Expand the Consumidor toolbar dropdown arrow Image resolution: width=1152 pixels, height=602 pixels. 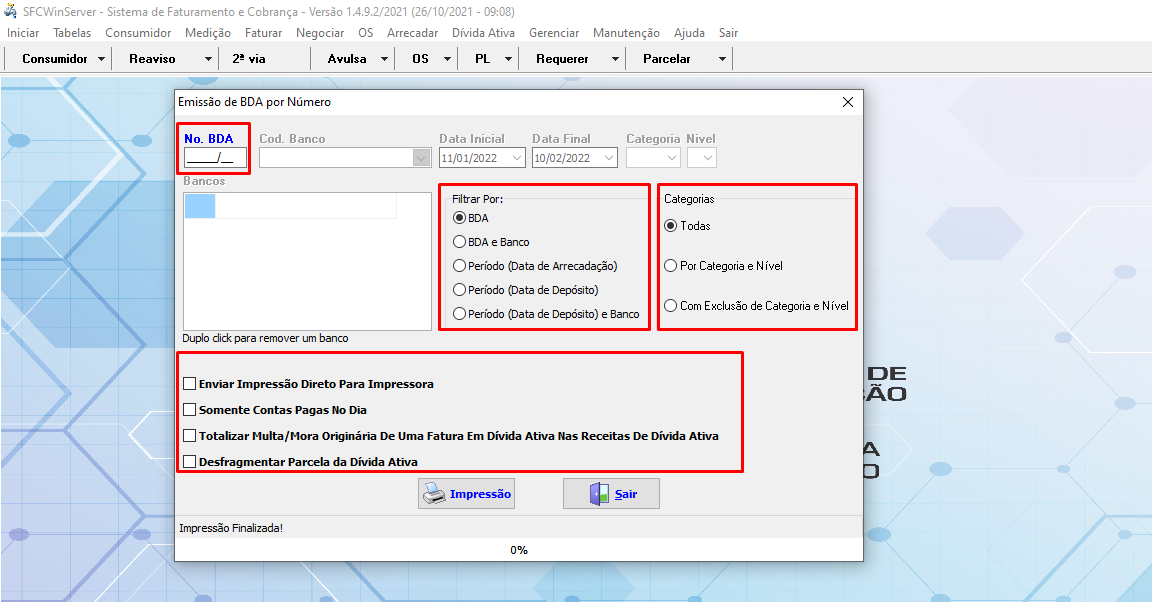point(102,59)
